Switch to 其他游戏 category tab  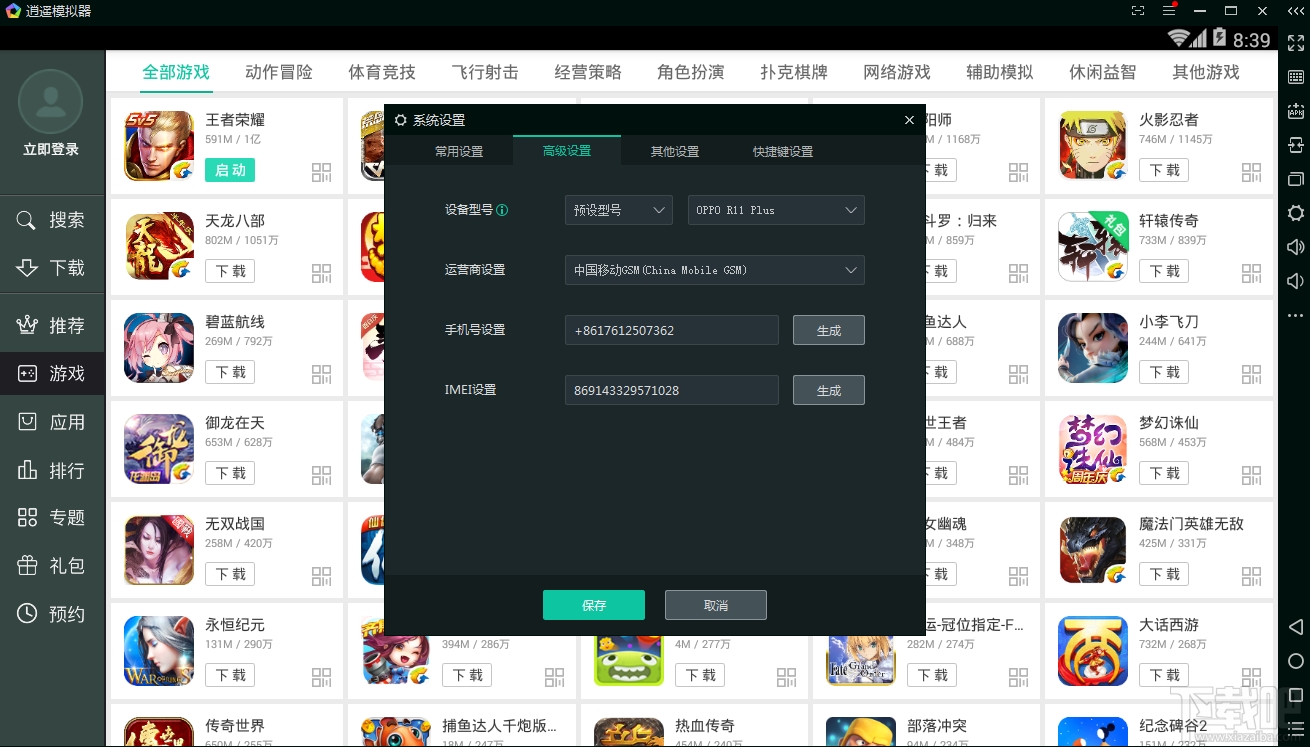point(1206,72)
